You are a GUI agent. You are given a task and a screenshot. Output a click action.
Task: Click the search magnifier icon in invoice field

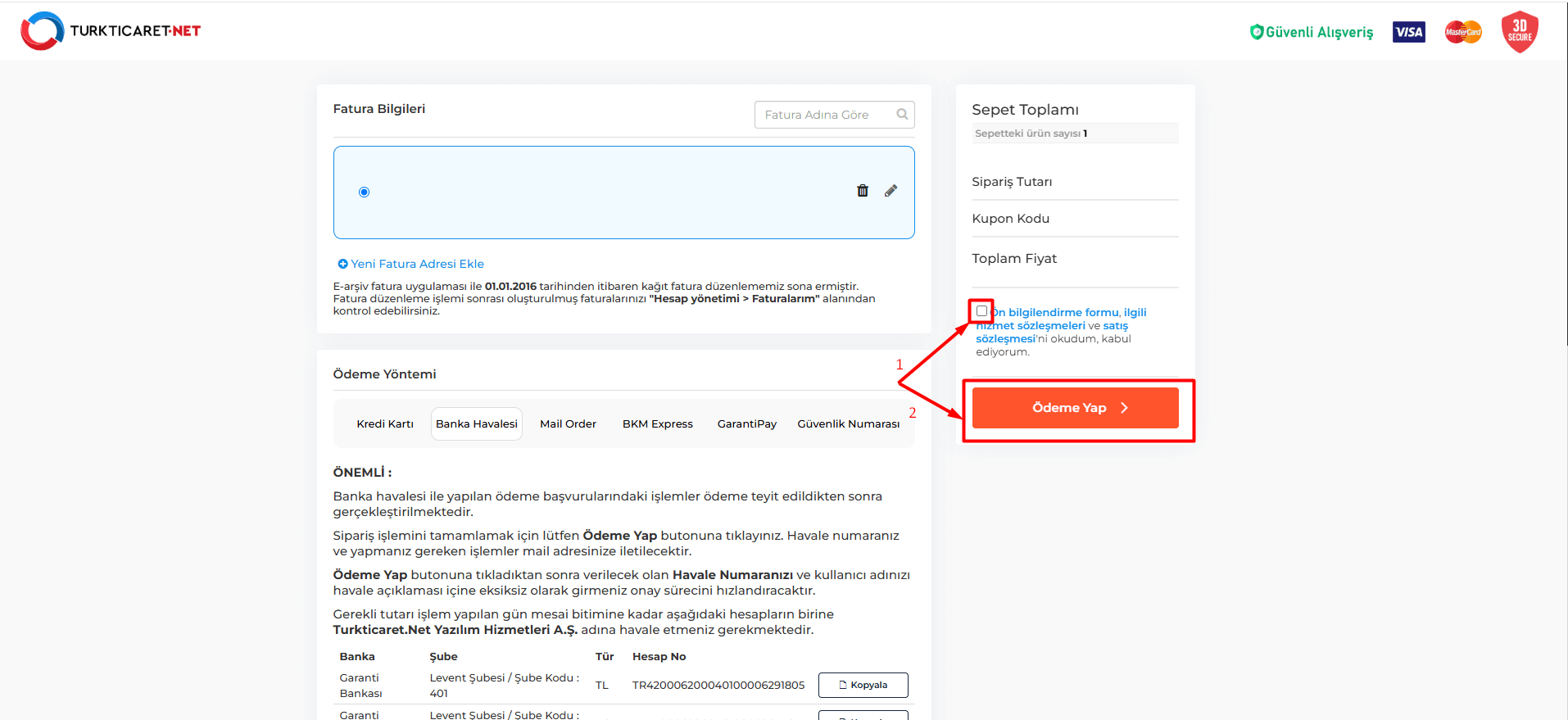[902, 115]
